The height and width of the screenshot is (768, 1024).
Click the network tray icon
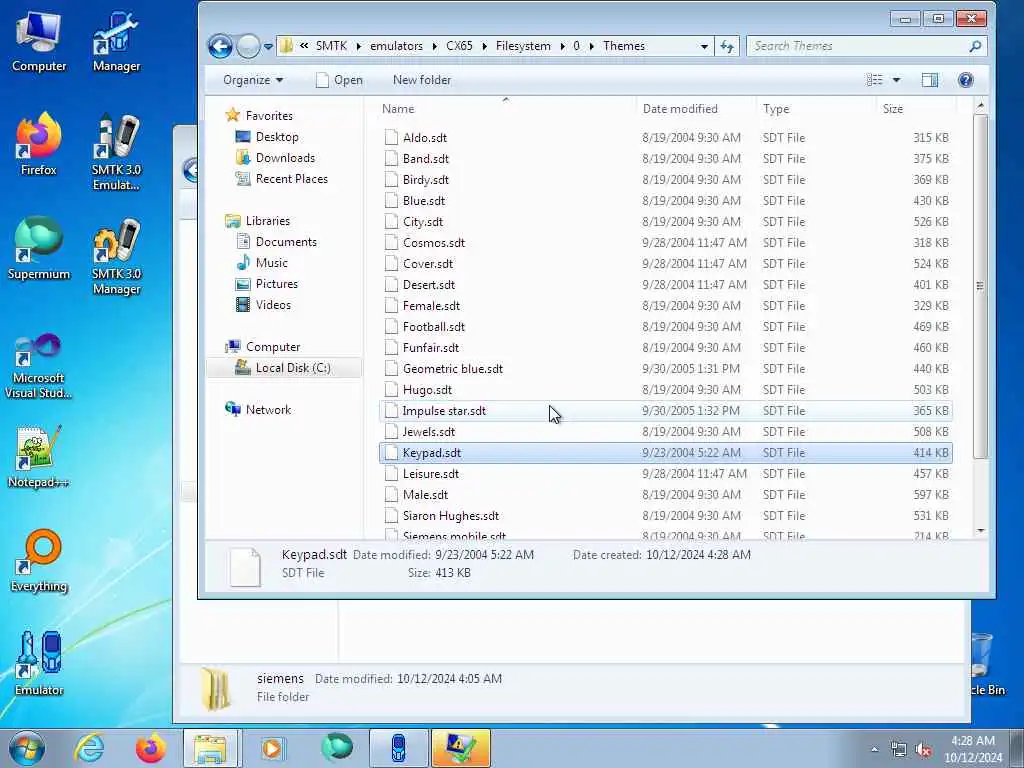pos(899,750)
